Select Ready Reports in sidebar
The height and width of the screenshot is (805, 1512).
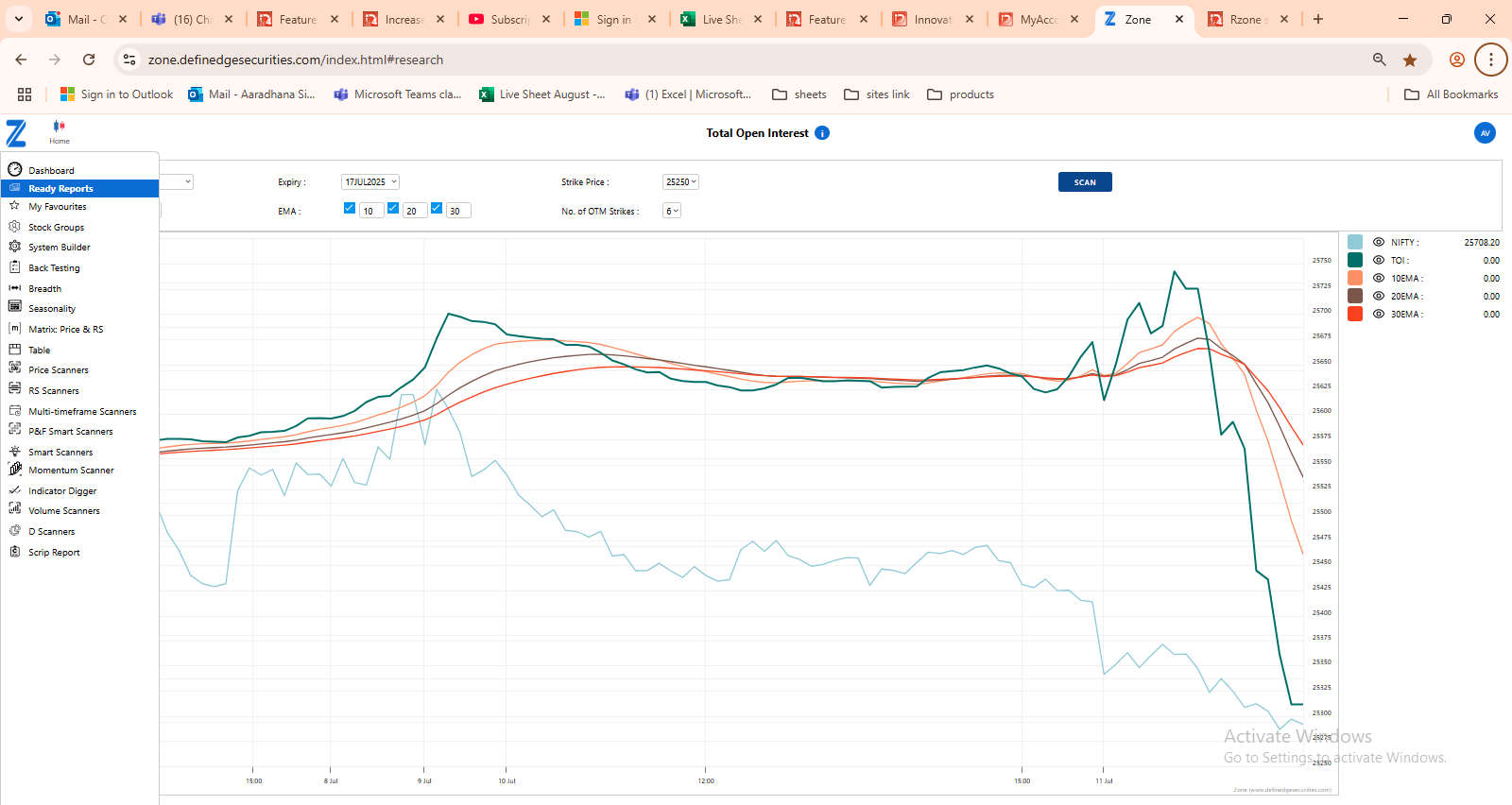pos(79,188)
